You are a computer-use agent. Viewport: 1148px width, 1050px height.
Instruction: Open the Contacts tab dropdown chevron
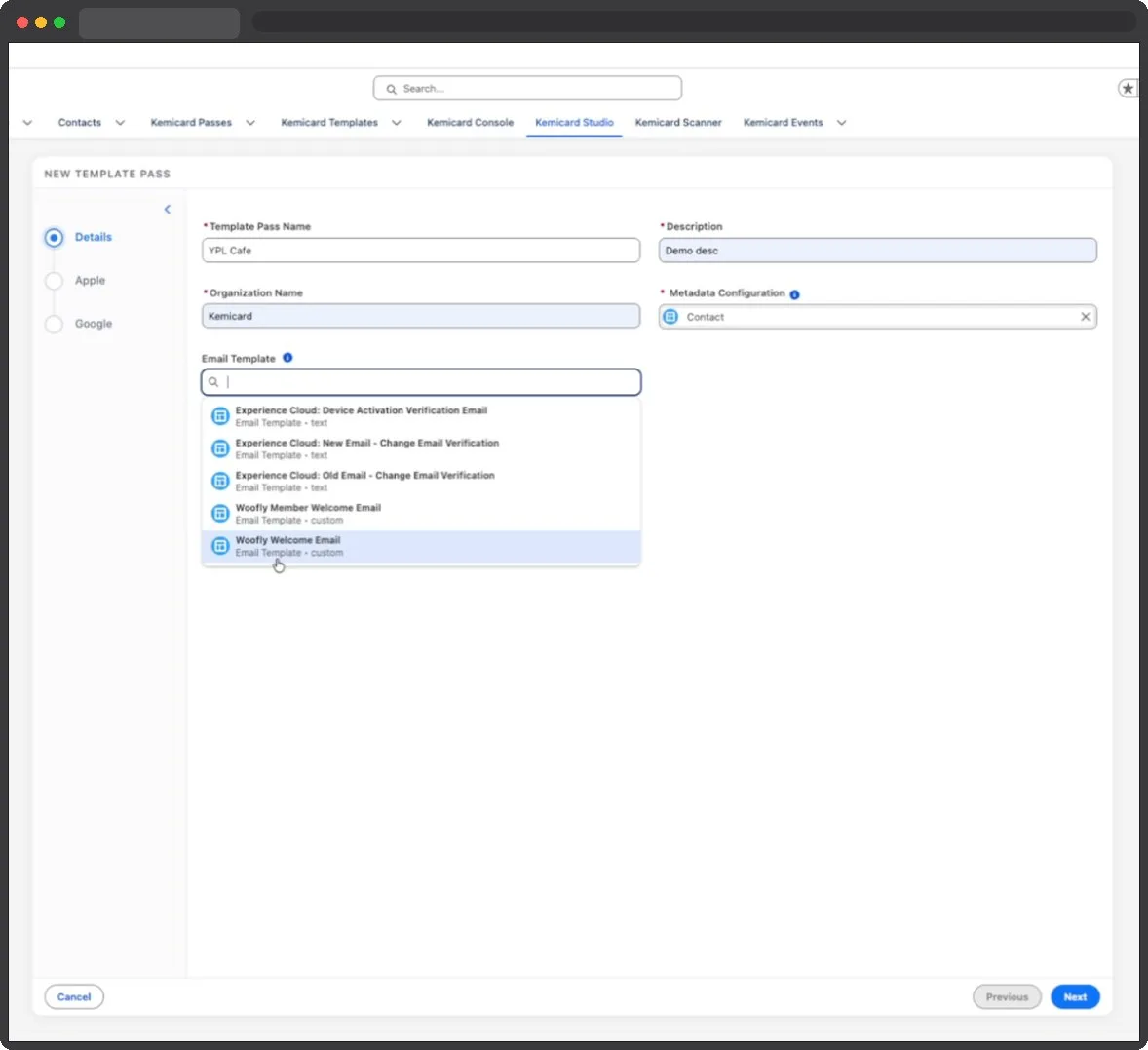tap(120, 122)
